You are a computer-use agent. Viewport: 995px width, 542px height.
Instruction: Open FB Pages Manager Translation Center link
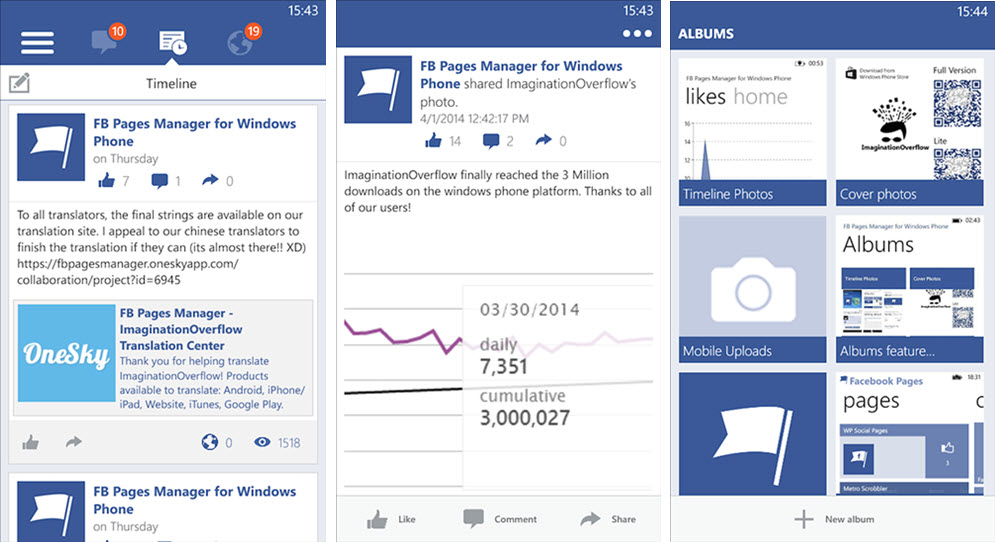click(x=181, y=329)
